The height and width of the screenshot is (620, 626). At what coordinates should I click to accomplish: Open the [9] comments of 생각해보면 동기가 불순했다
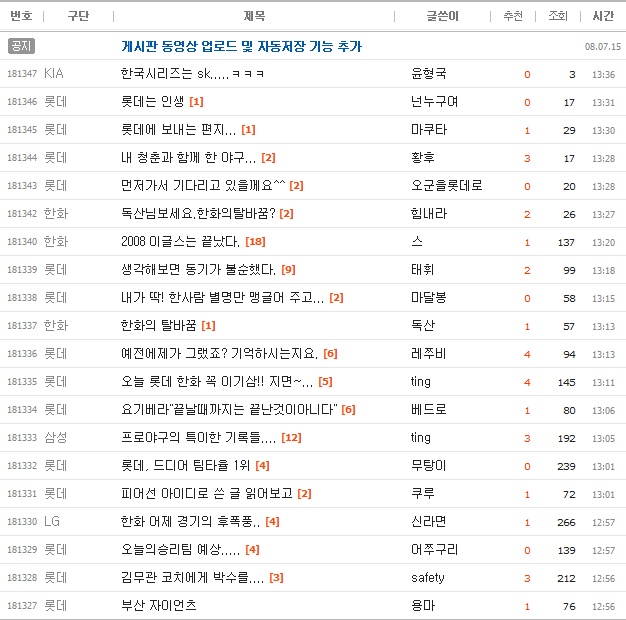pyautogui.click(x=288, y=269)
